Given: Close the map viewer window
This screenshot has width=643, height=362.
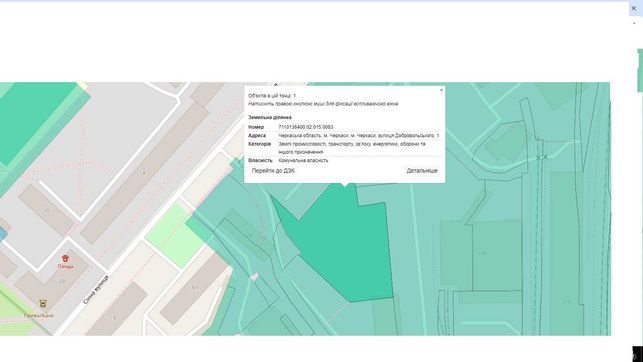Looking at the screenshot, I should pyautogui.click(x=634, y=8).
